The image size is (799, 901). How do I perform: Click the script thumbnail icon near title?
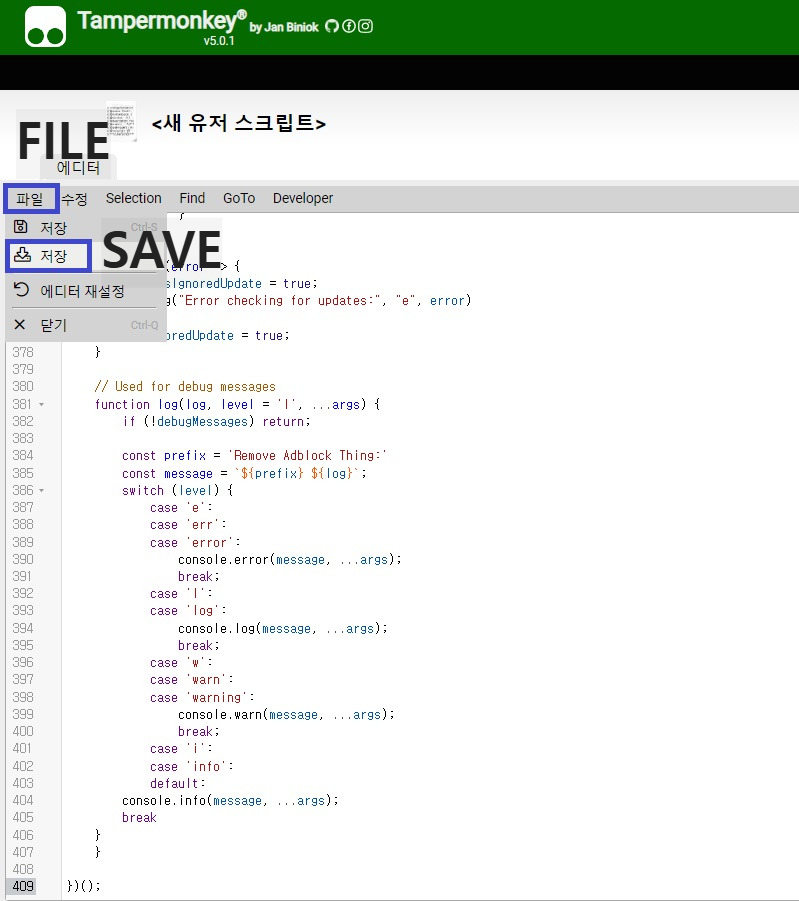121,121
